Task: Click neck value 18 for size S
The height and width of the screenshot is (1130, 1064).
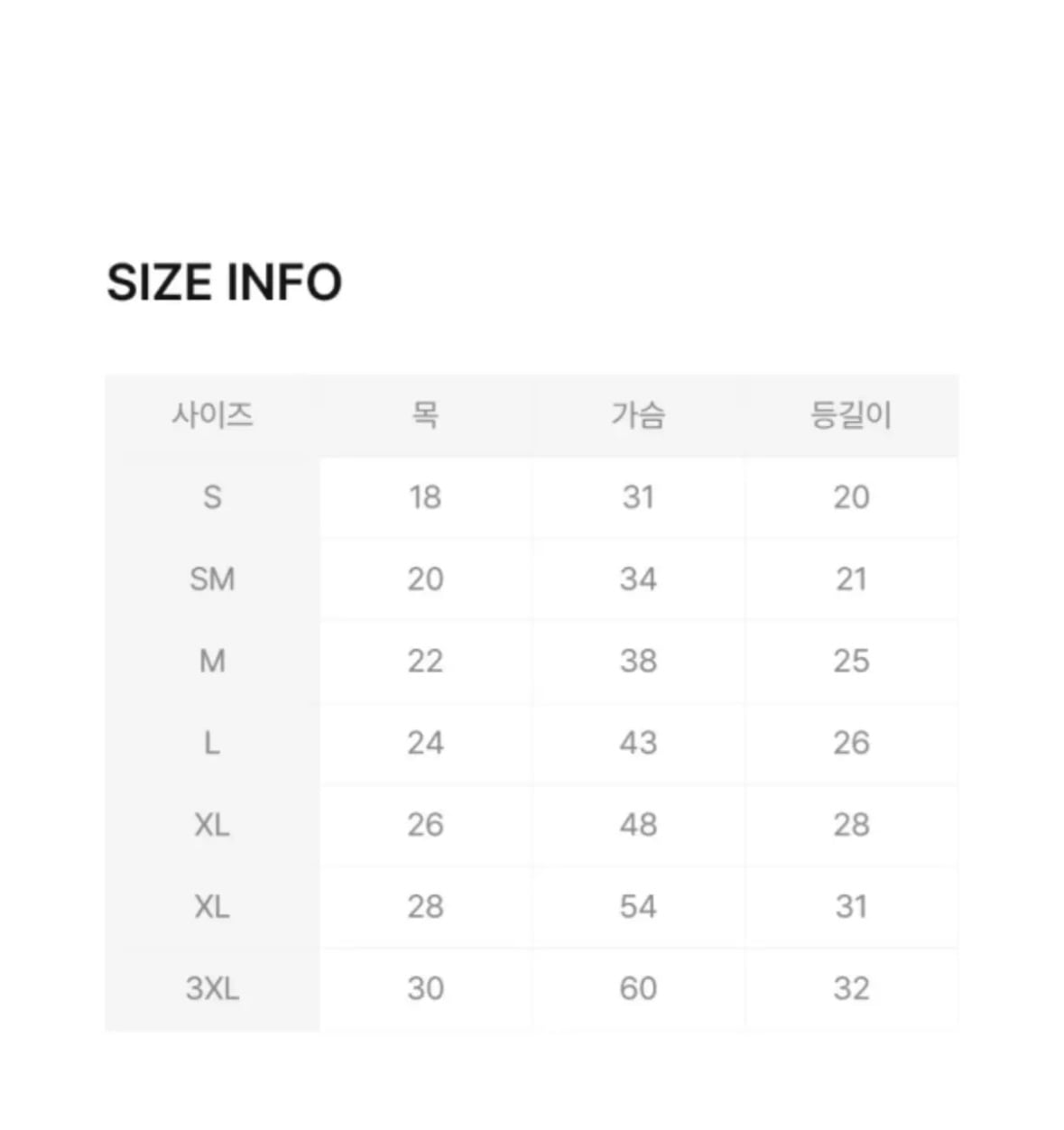Action: [x=425, y=497]
